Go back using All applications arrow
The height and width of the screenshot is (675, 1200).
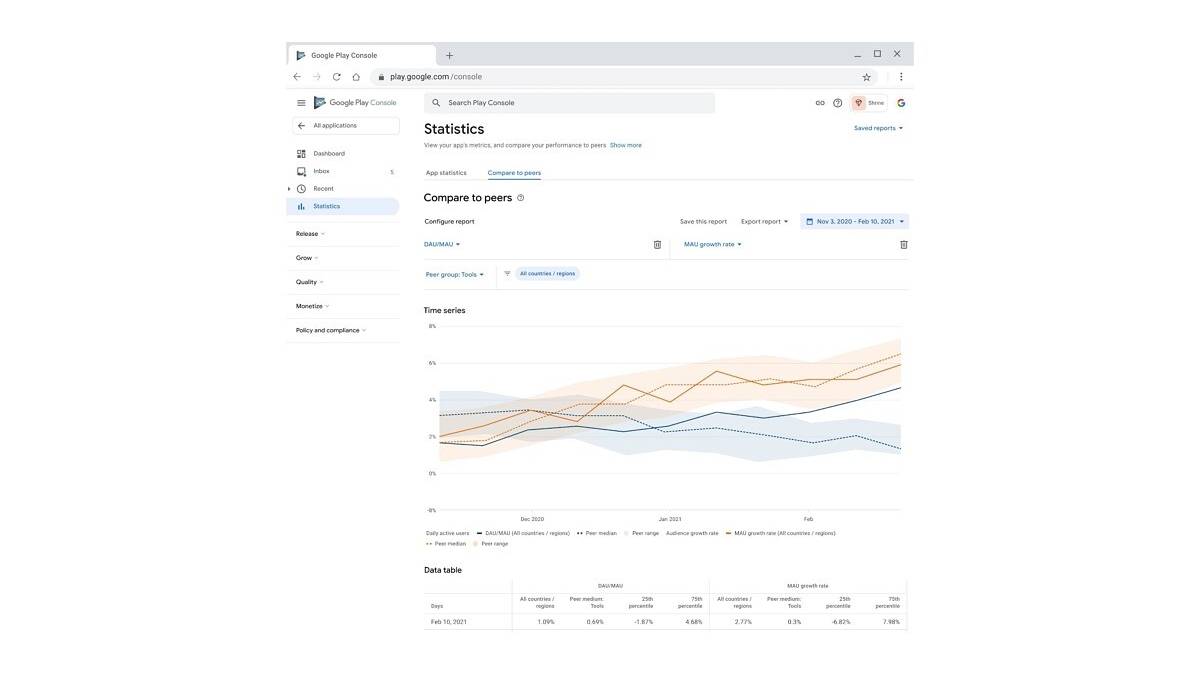[301, 126]
